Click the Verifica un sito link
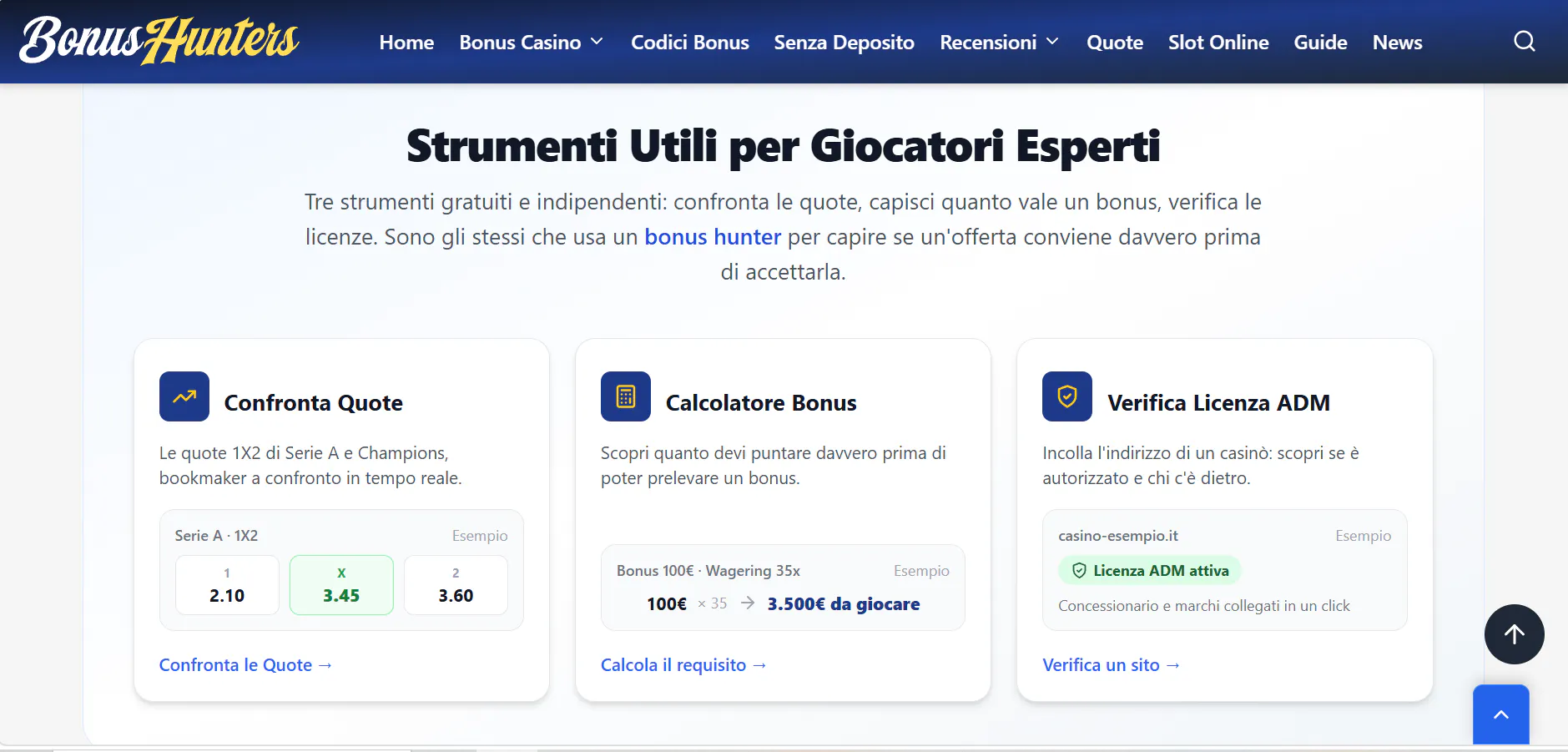This screenshot has width=1568, height=752. 1111,665
